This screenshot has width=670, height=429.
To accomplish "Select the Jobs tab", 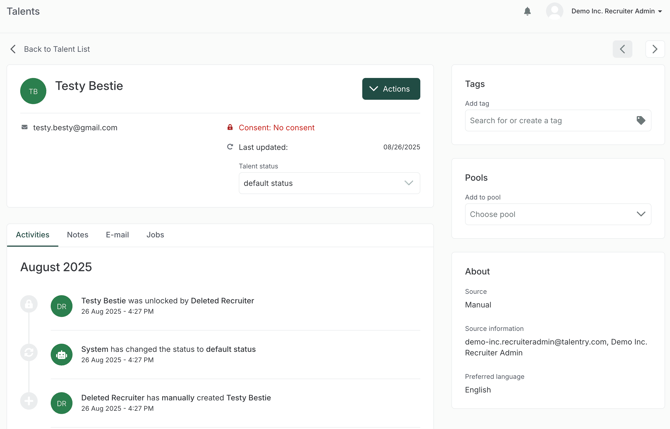I will pyautogui.click(x=155, y=235).
